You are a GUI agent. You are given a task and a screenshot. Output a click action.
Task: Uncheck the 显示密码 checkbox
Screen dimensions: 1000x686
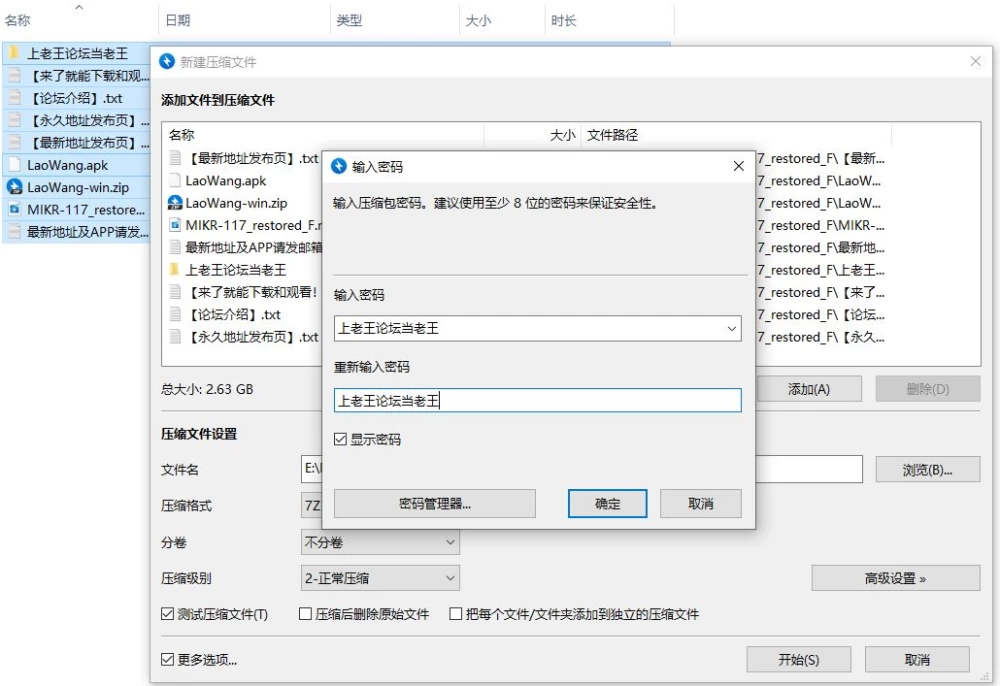[x=341, y=439]
